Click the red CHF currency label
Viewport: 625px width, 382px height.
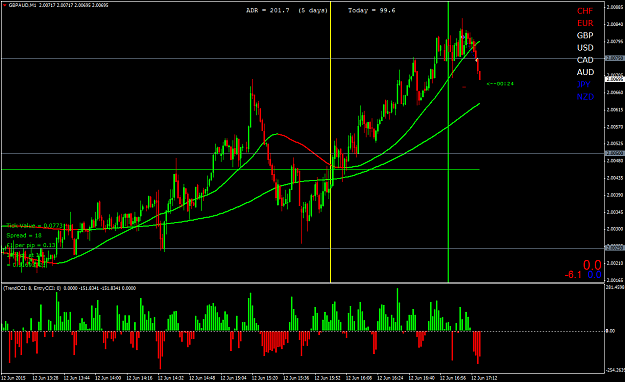585,11
